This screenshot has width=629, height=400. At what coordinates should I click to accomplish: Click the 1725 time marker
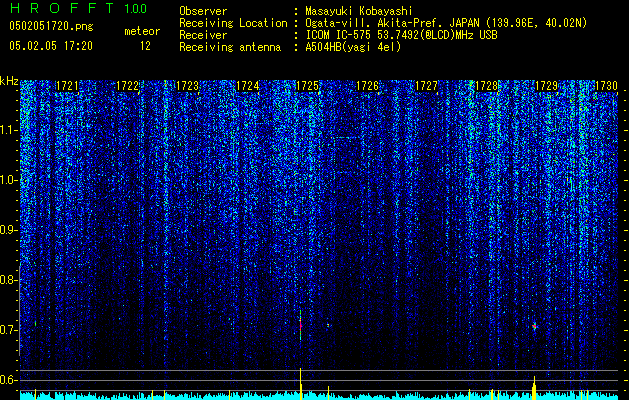pyautogui.click(x=308, y=86)
